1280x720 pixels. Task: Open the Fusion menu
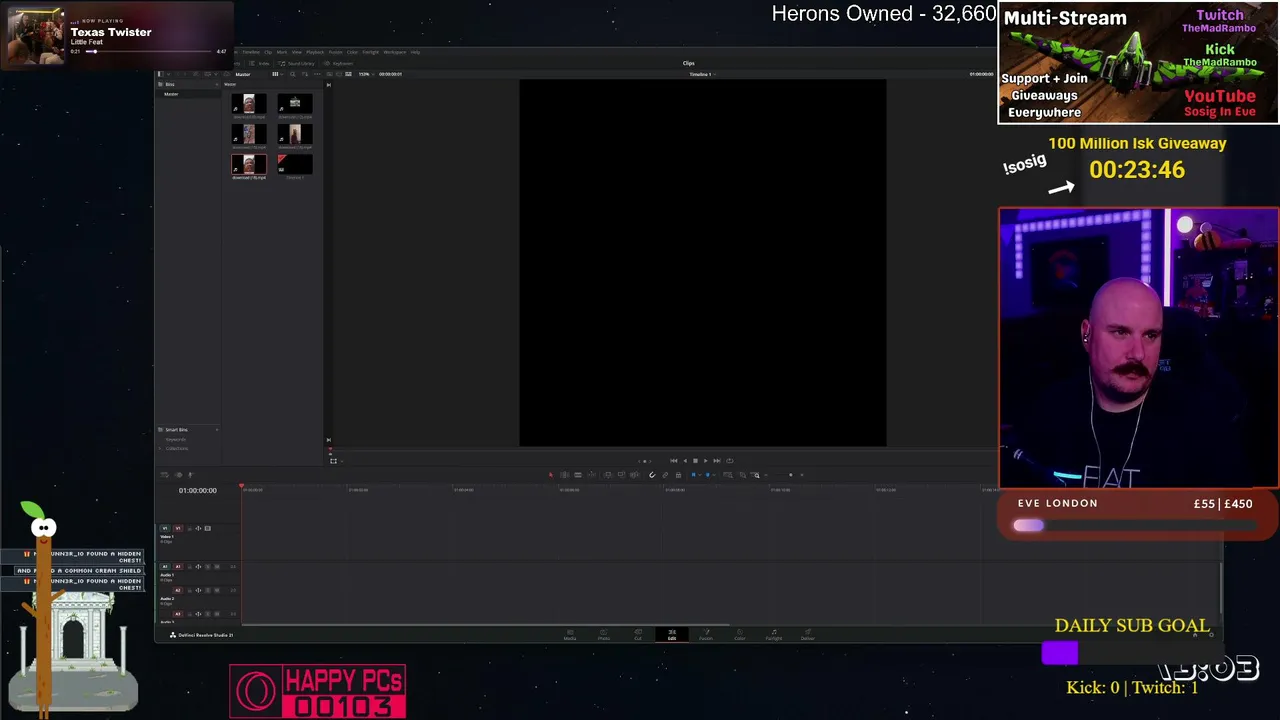click(x=336, y=52)
